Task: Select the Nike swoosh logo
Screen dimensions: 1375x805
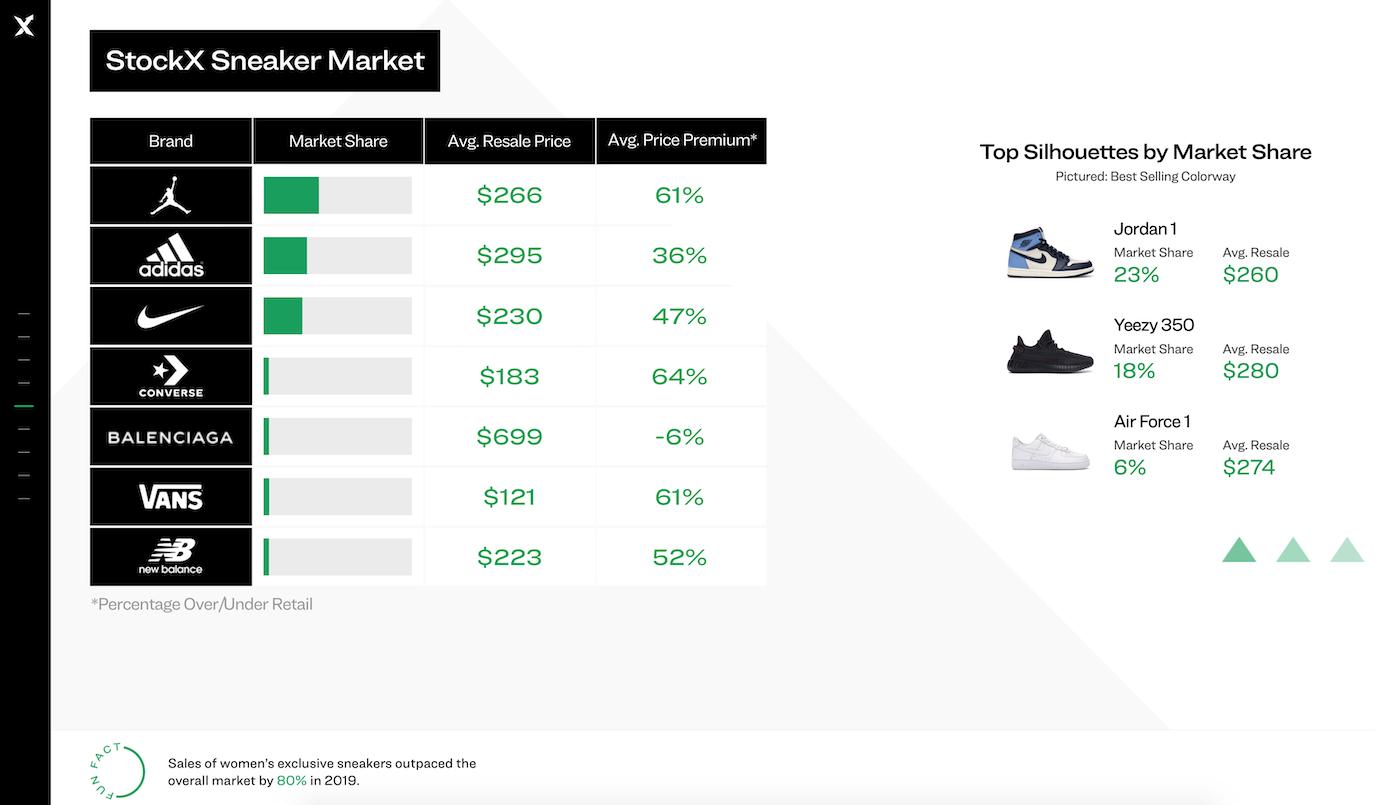Action: [x=171, y=316]
